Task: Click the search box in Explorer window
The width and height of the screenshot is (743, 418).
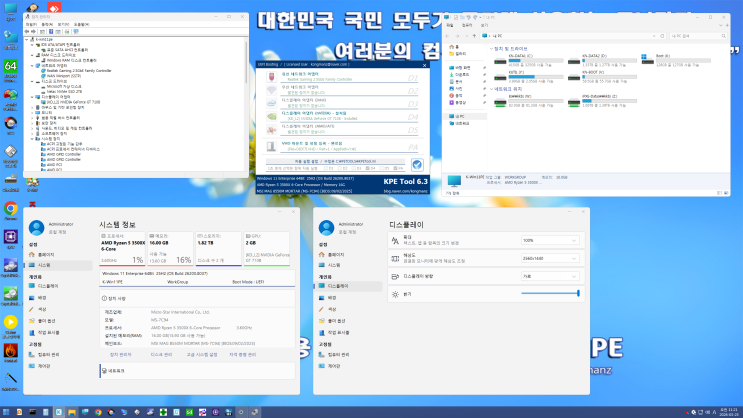Action: (698, 36)
